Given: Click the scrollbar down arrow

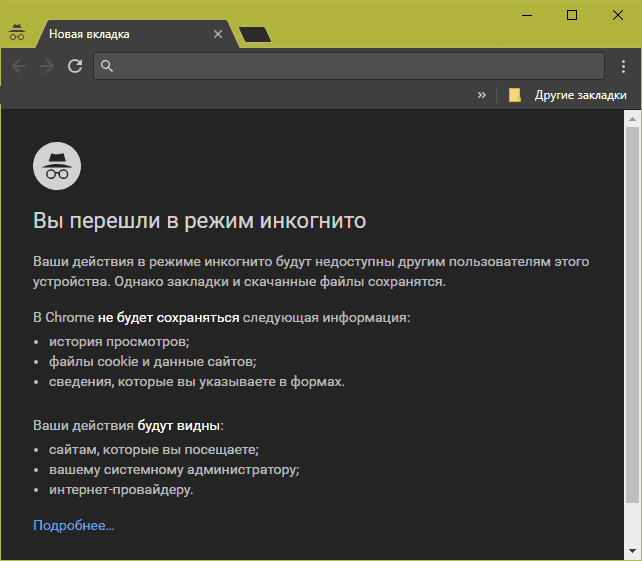Looking at the screenshot, I should click(x=633, y=552).
